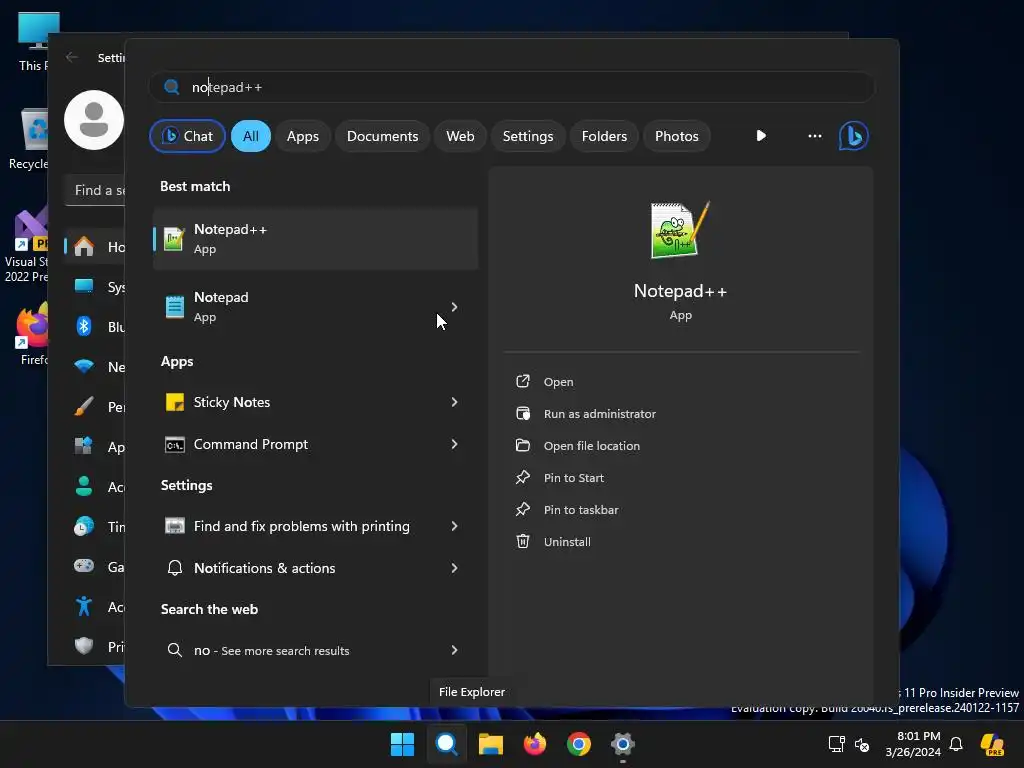Expand the Notepad result chevron
This screenshot has width=1024, height=768.
pyautogui.click(x=455, y=307)
